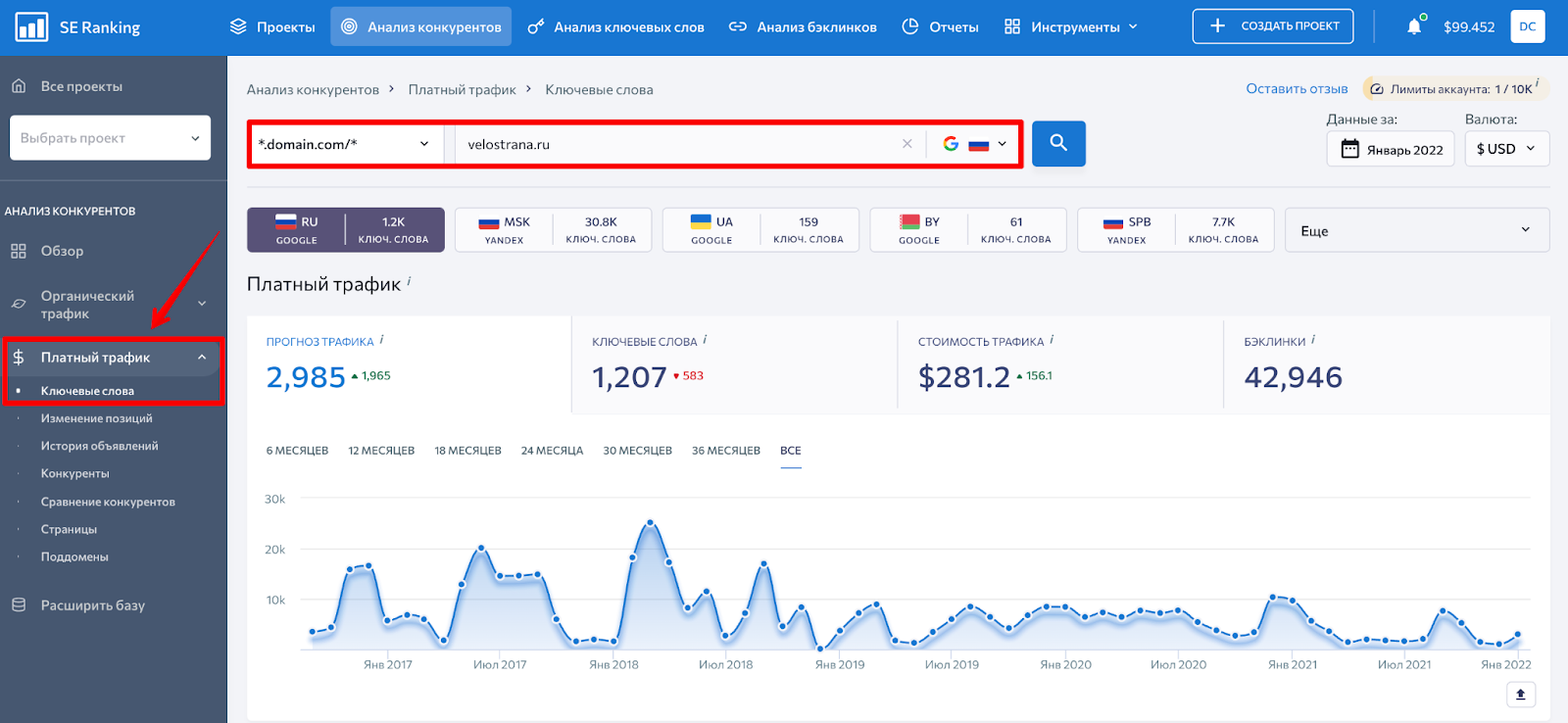Select the Все chart range
The image size is (1568, 723).
(x=791, y=451)
